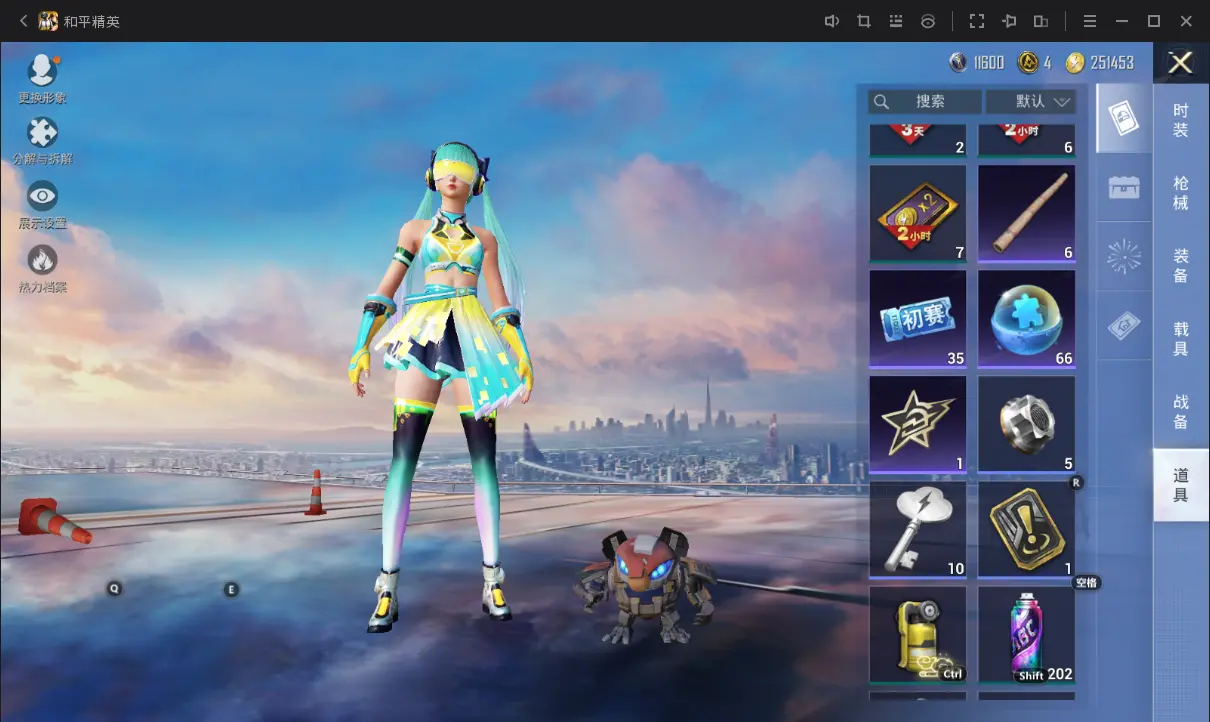Select the spray paint can item

[1026, 635]
